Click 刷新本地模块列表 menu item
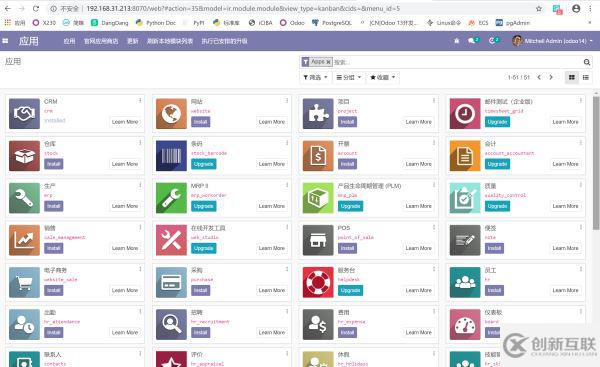The width and height of the screenshot is (600, 367). (170, 41)
